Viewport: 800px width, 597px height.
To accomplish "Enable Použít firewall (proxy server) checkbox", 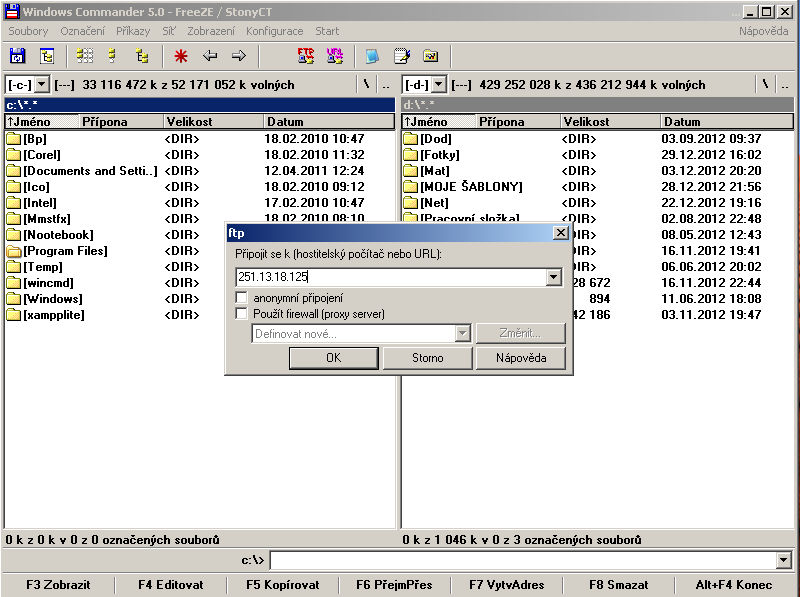I will [x=241, y=313].
